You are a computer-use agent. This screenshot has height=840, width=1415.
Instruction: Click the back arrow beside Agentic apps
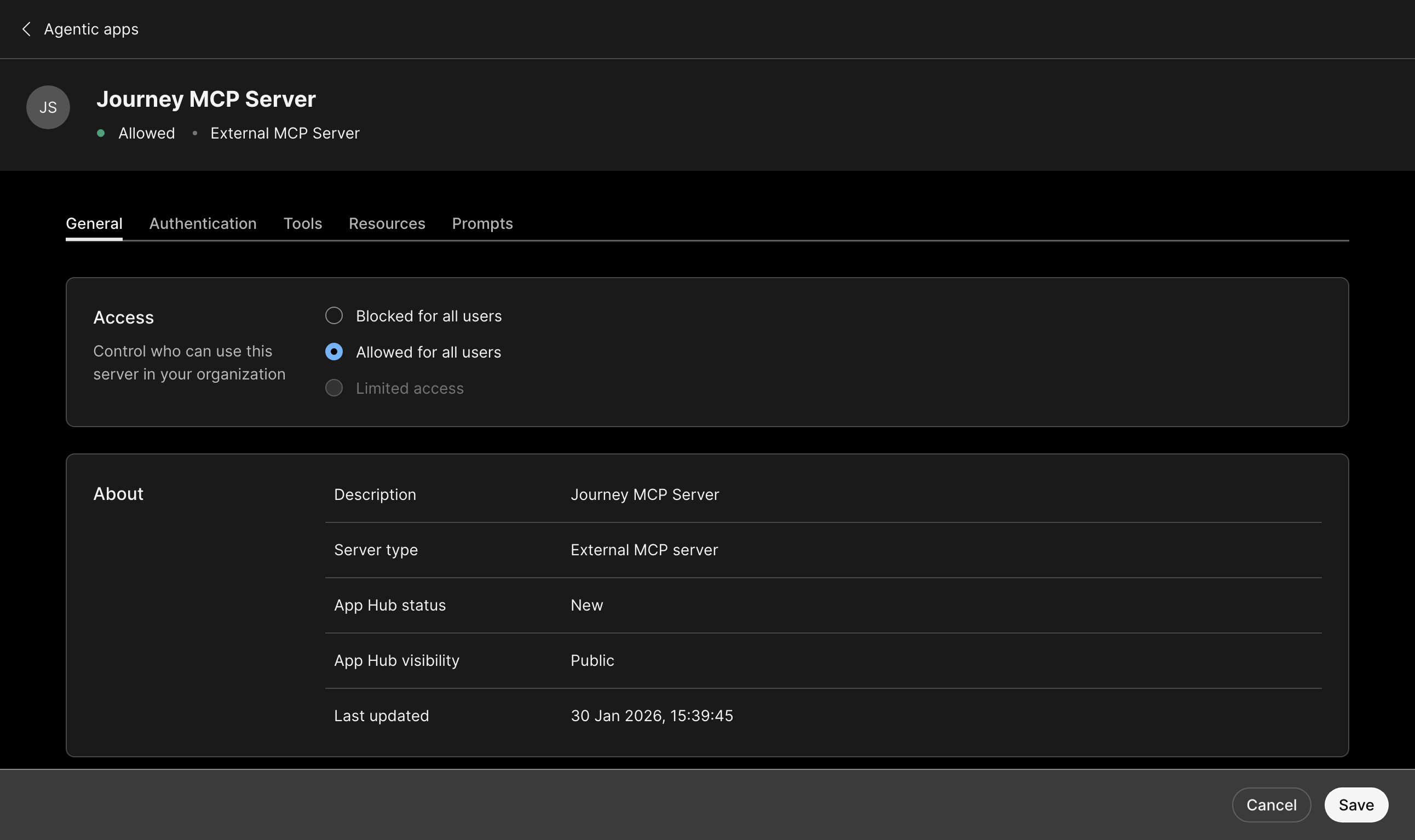[x=27, y=29]
